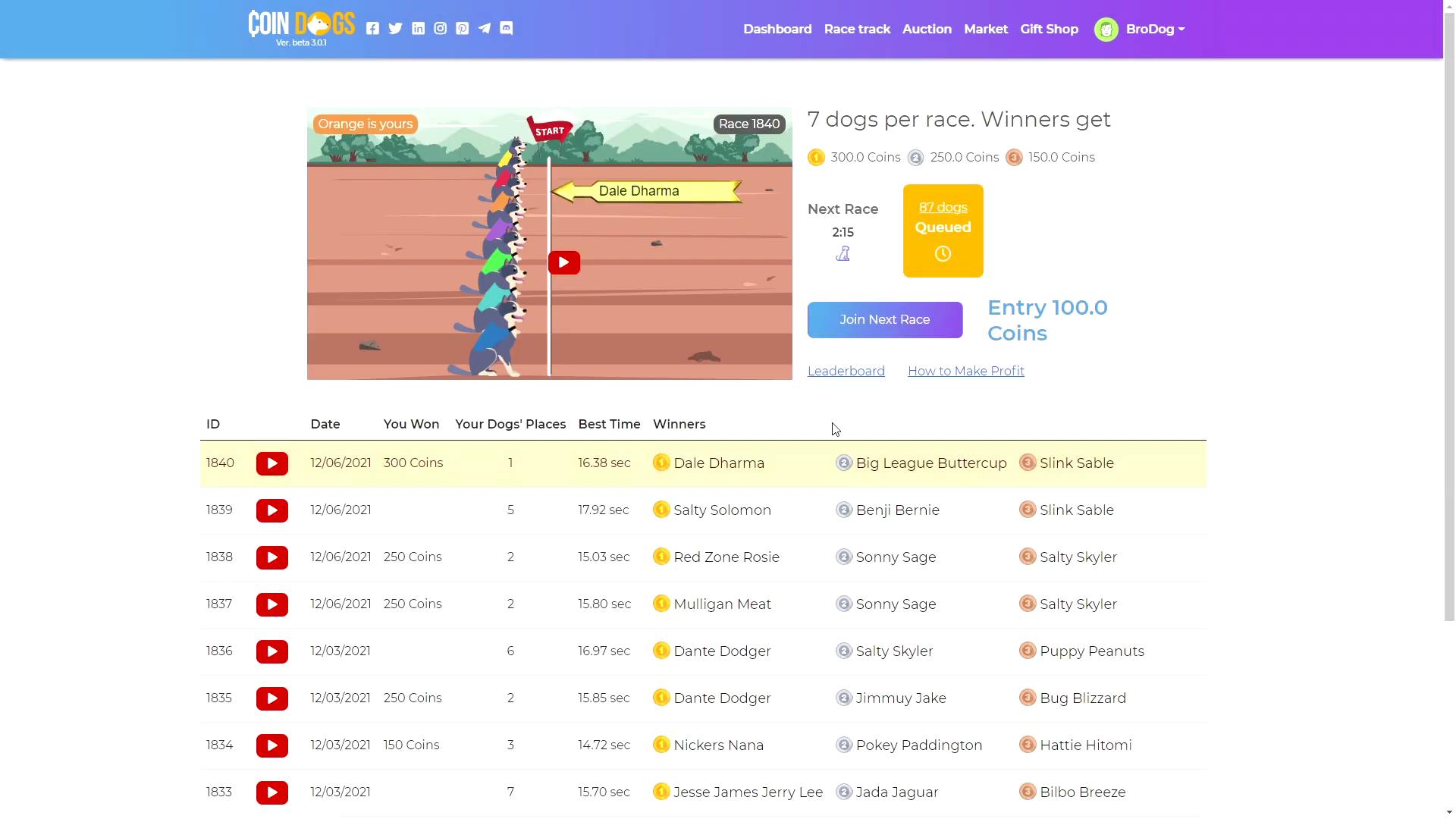Play replay of race 1840 in table

click(272, 463)
